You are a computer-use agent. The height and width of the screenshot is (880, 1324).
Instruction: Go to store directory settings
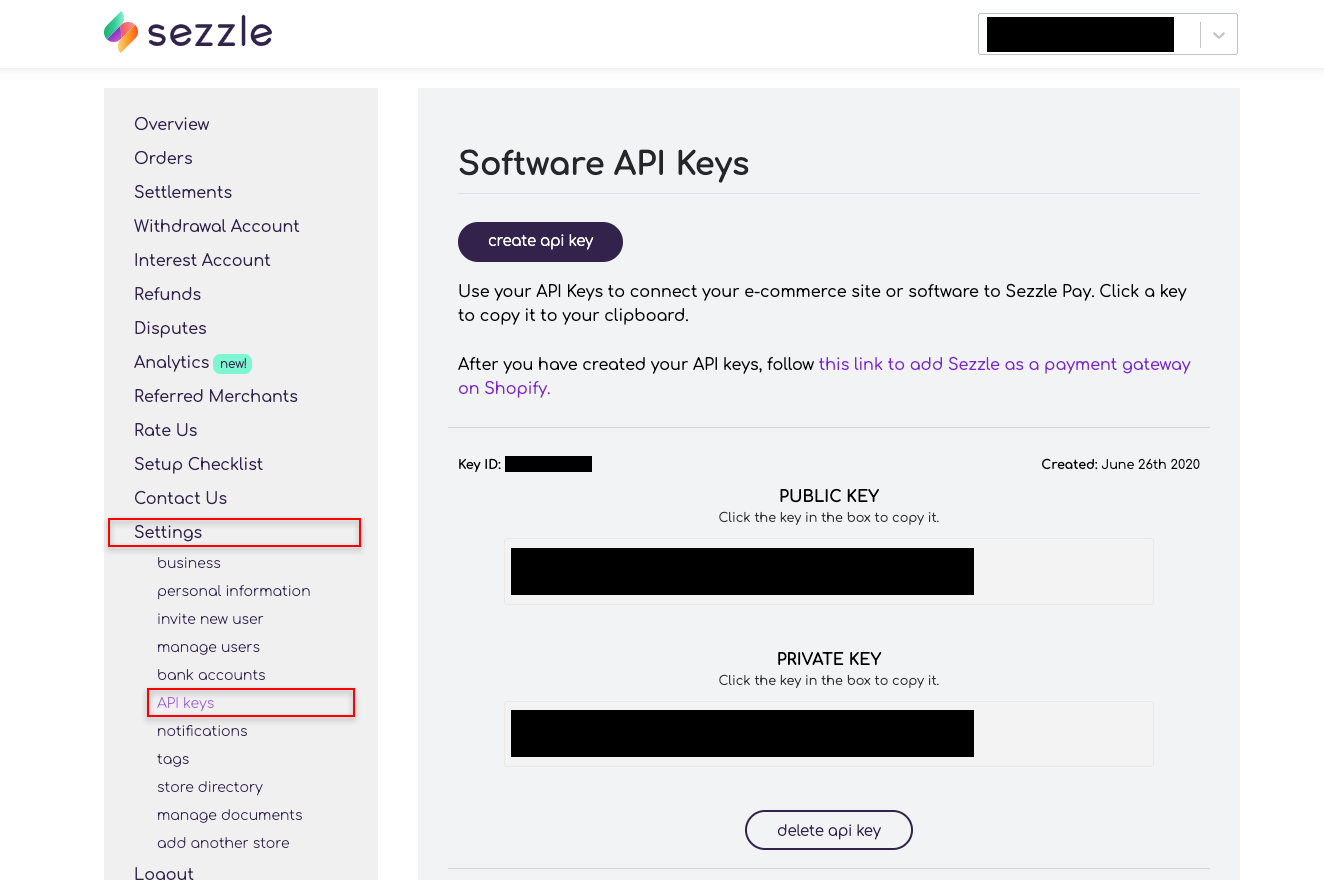click(210, 787)
